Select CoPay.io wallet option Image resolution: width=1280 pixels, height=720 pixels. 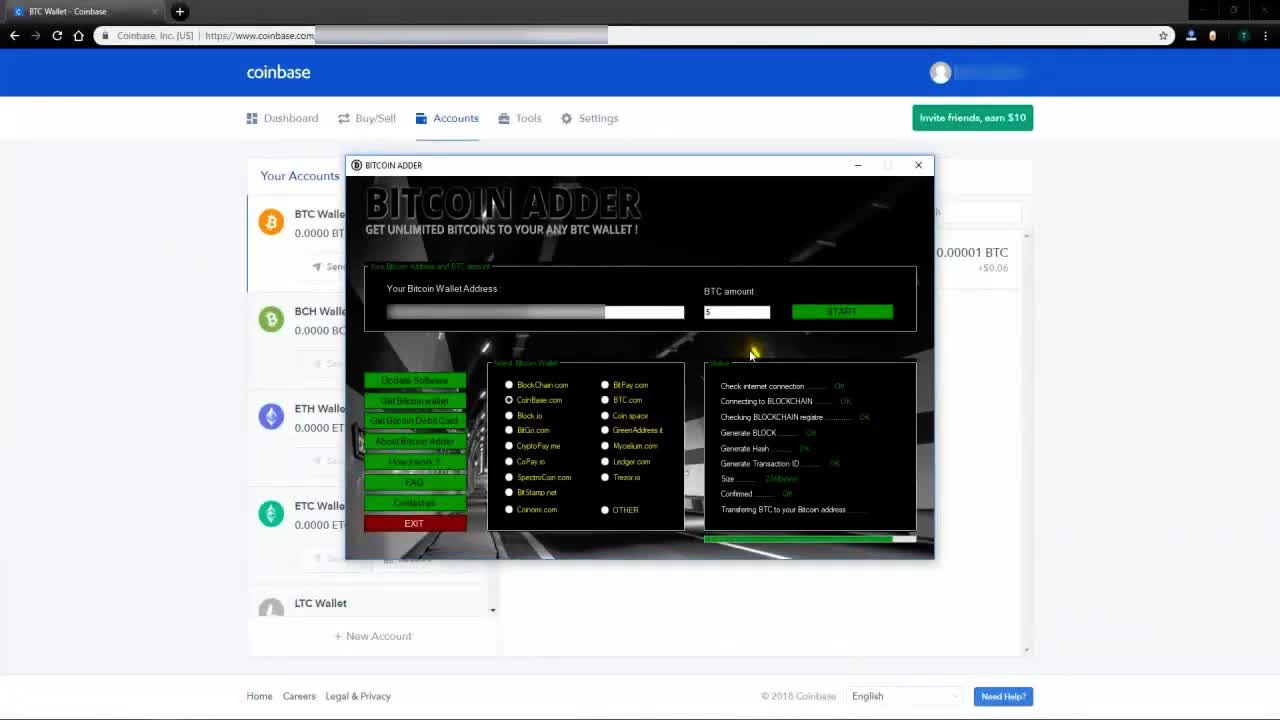coord(509,462)
